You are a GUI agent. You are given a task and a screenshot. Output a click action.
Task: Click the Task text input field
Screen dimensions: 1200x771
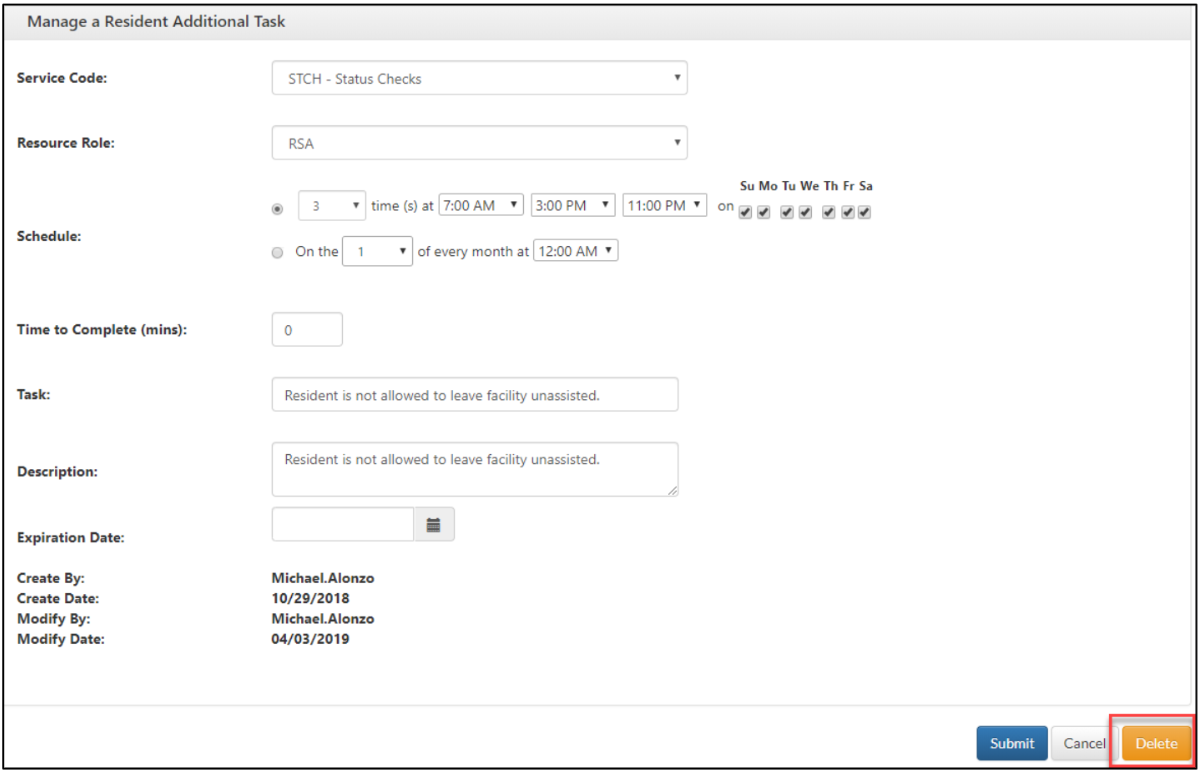click(x=475, y=394)
